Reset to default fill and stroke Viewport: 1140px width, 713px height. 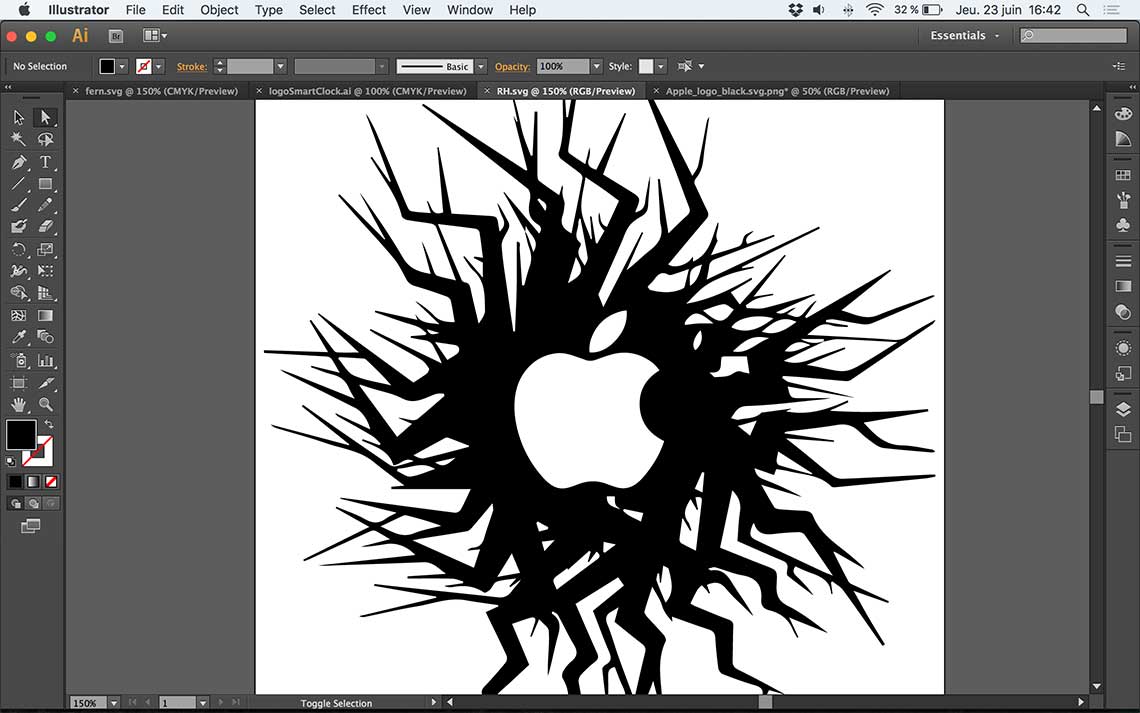coord(11,462)
